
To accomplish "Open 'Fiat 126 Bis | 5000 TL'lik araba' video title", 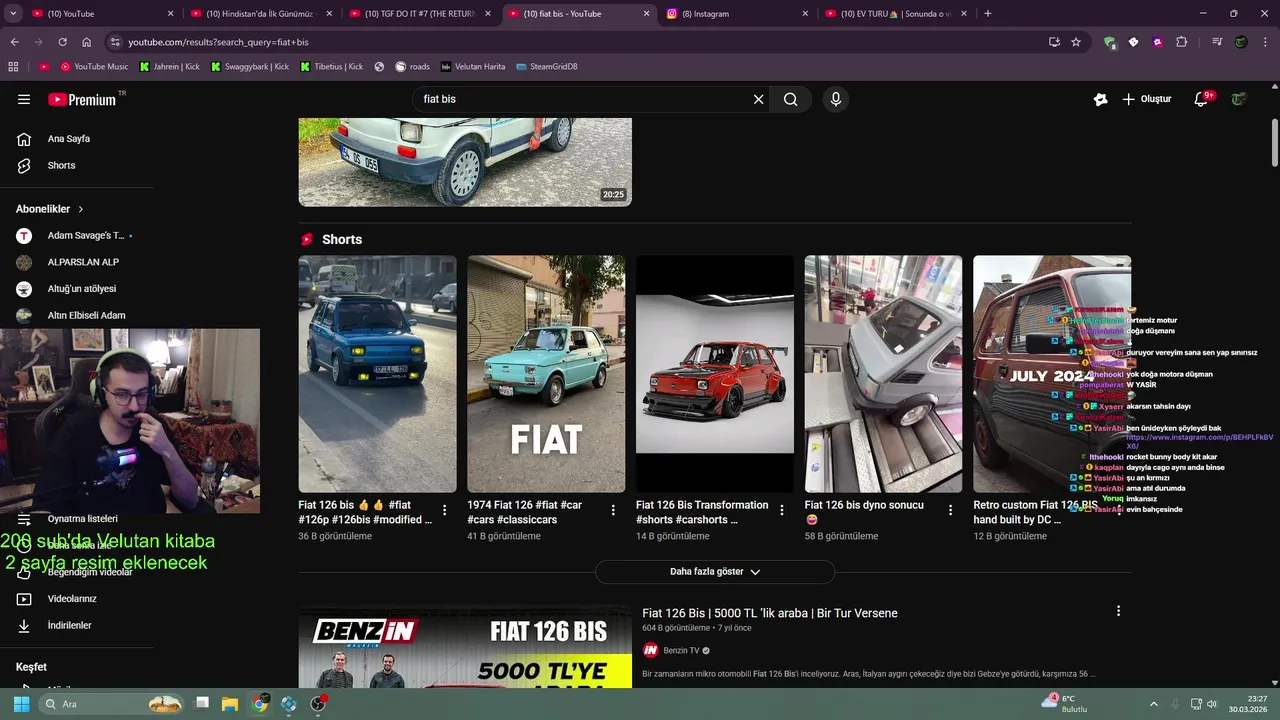I will point(770,613).
